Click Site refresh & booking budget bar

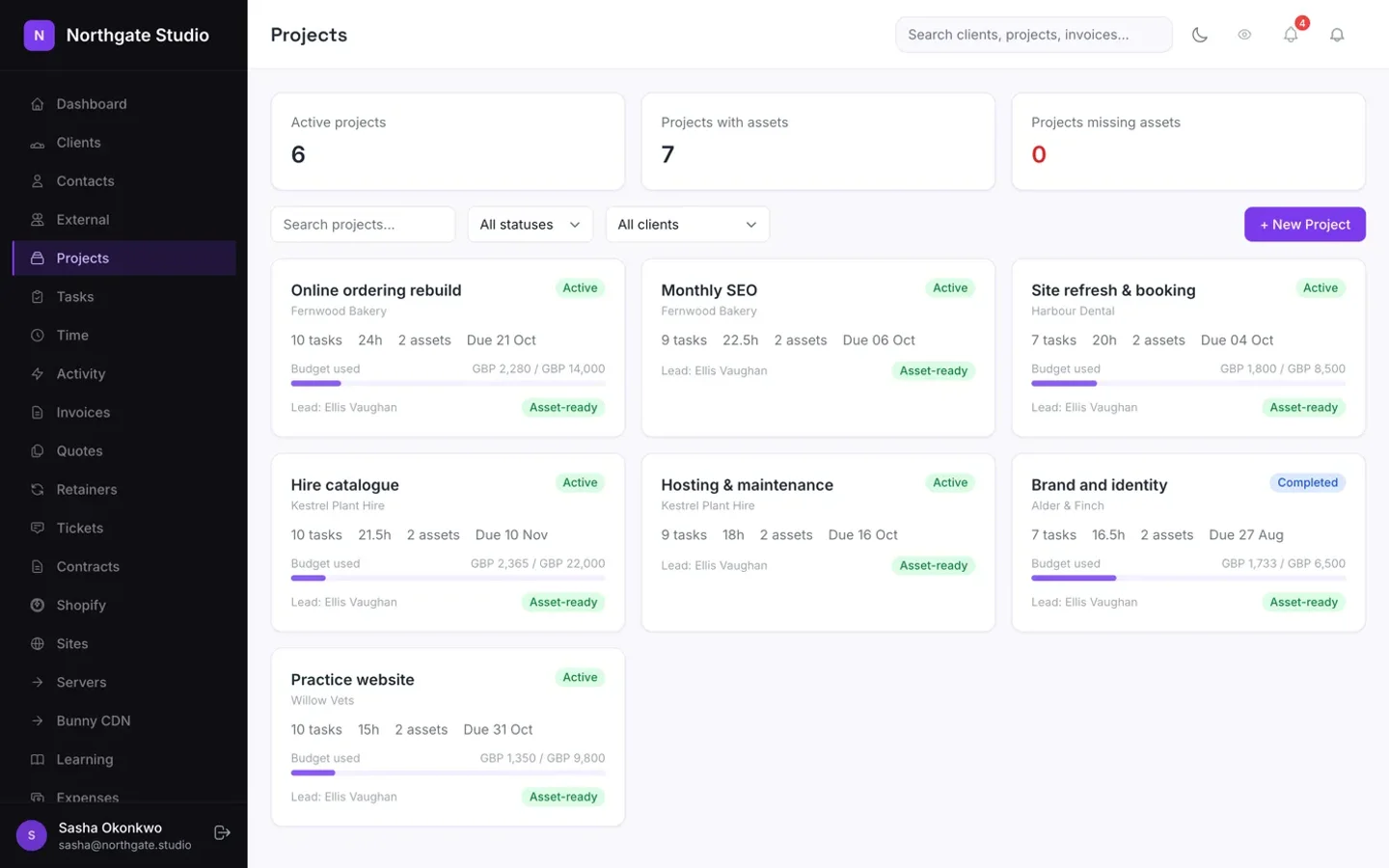(1188, 383)
